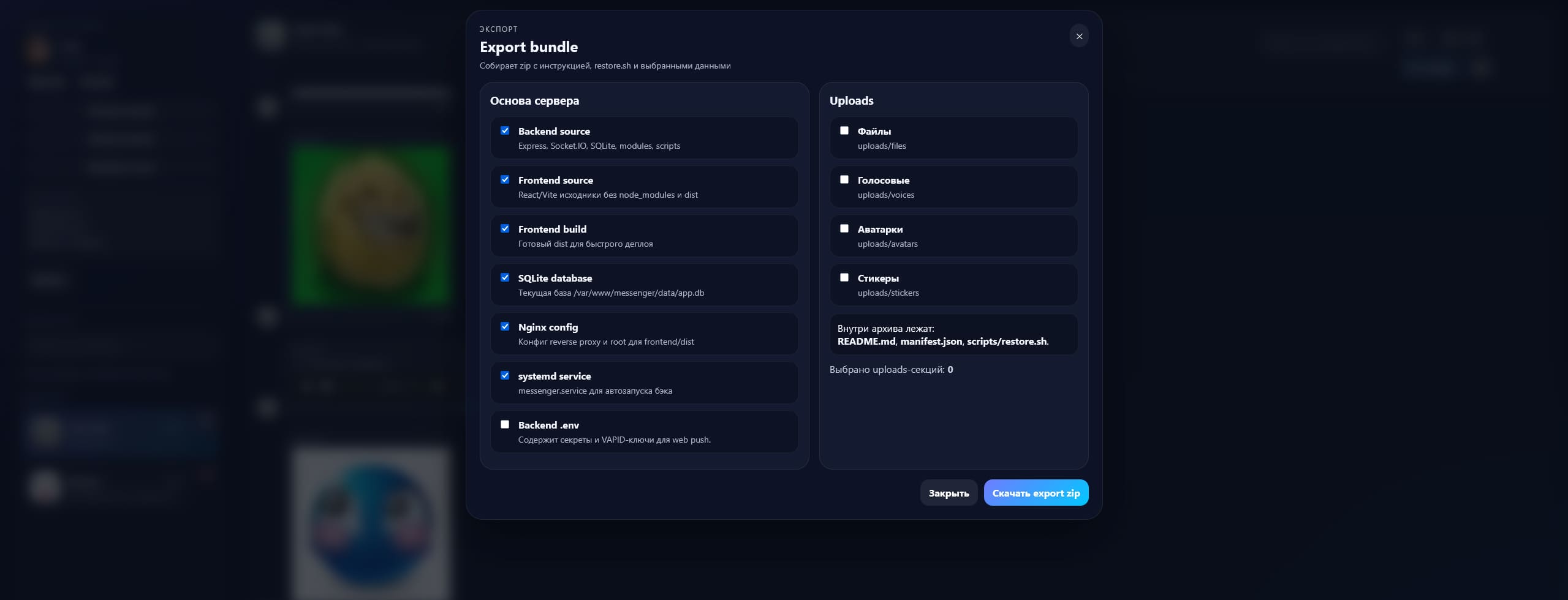Image resolution: width=1568 pixels, height=600 pixels.
Task: Uncheck the systemd service option
Action: coord(505,375)
